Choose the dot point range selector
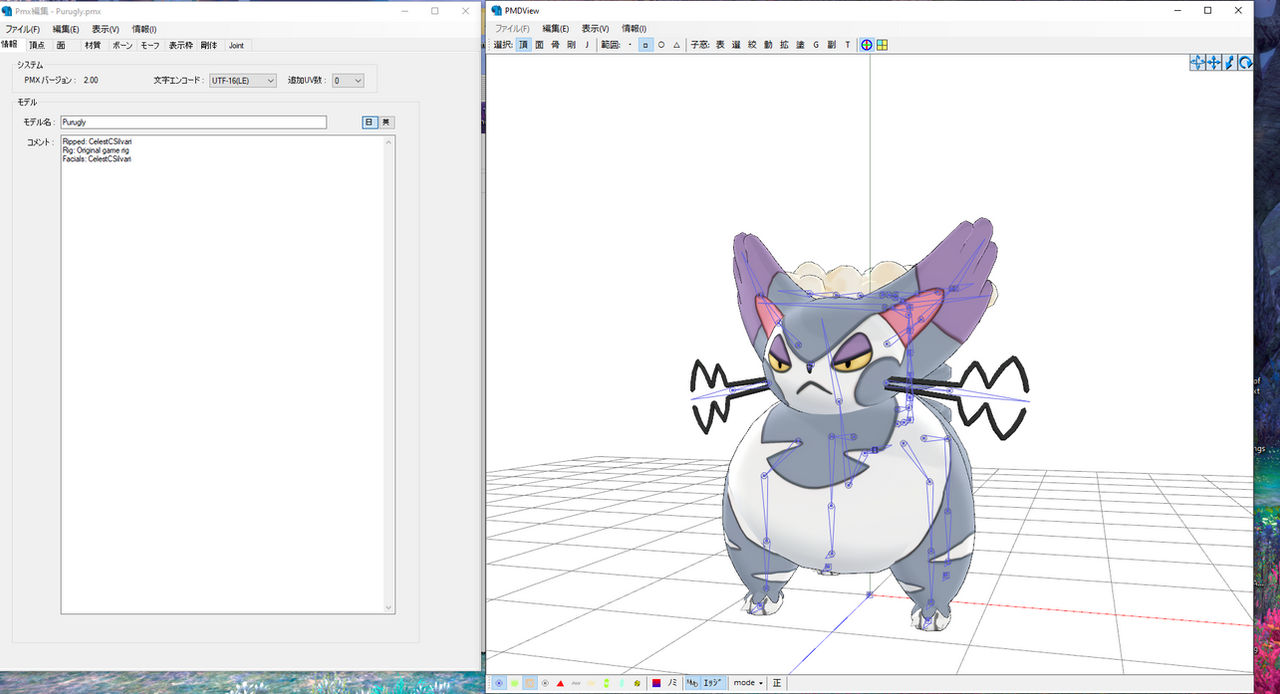 pos(630,45)
